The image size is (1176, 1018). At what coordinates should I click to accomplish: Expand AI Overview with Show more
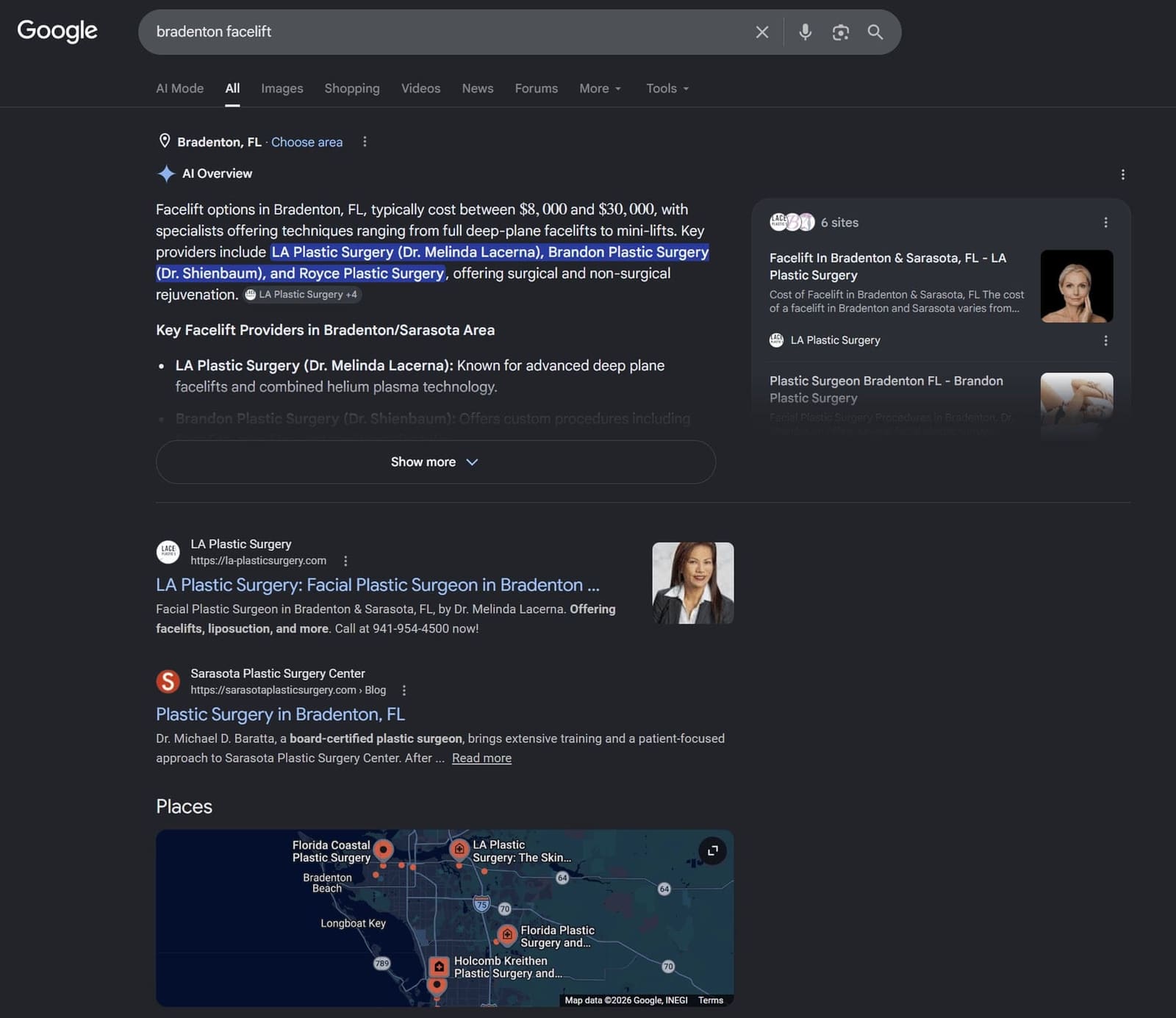(435, 462)
